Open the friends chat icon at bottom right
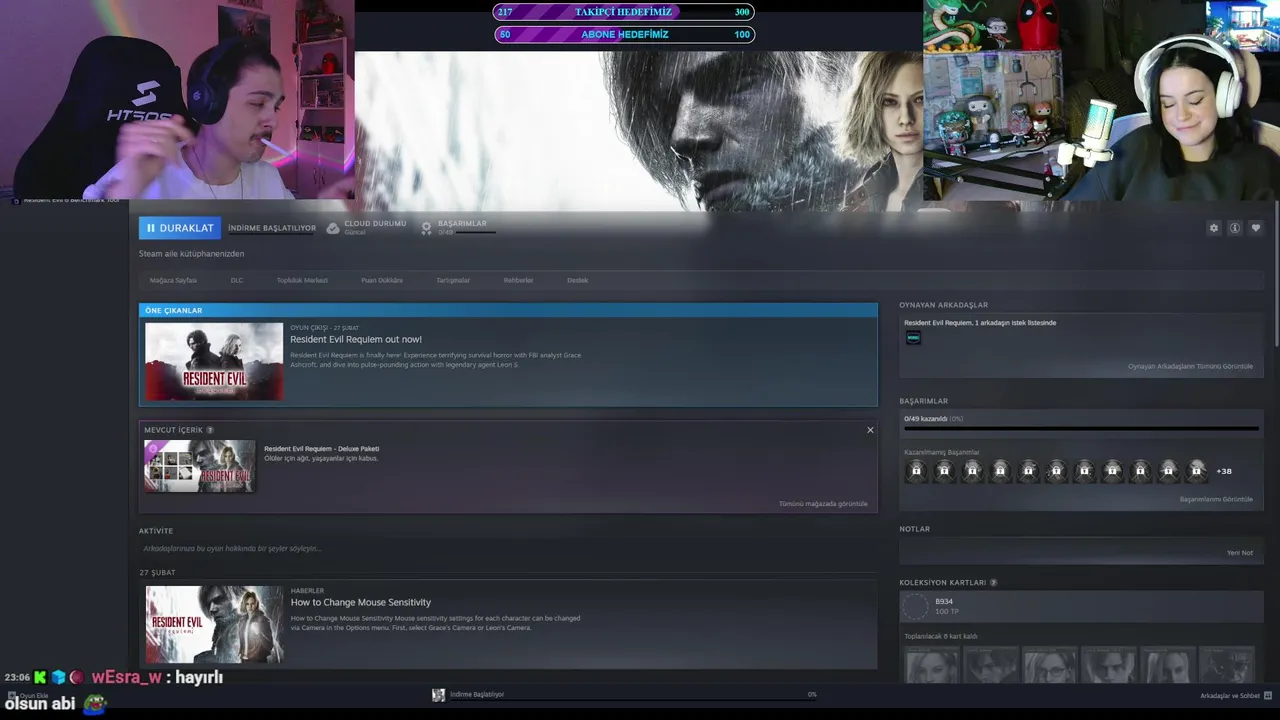 coord(1268,695)
